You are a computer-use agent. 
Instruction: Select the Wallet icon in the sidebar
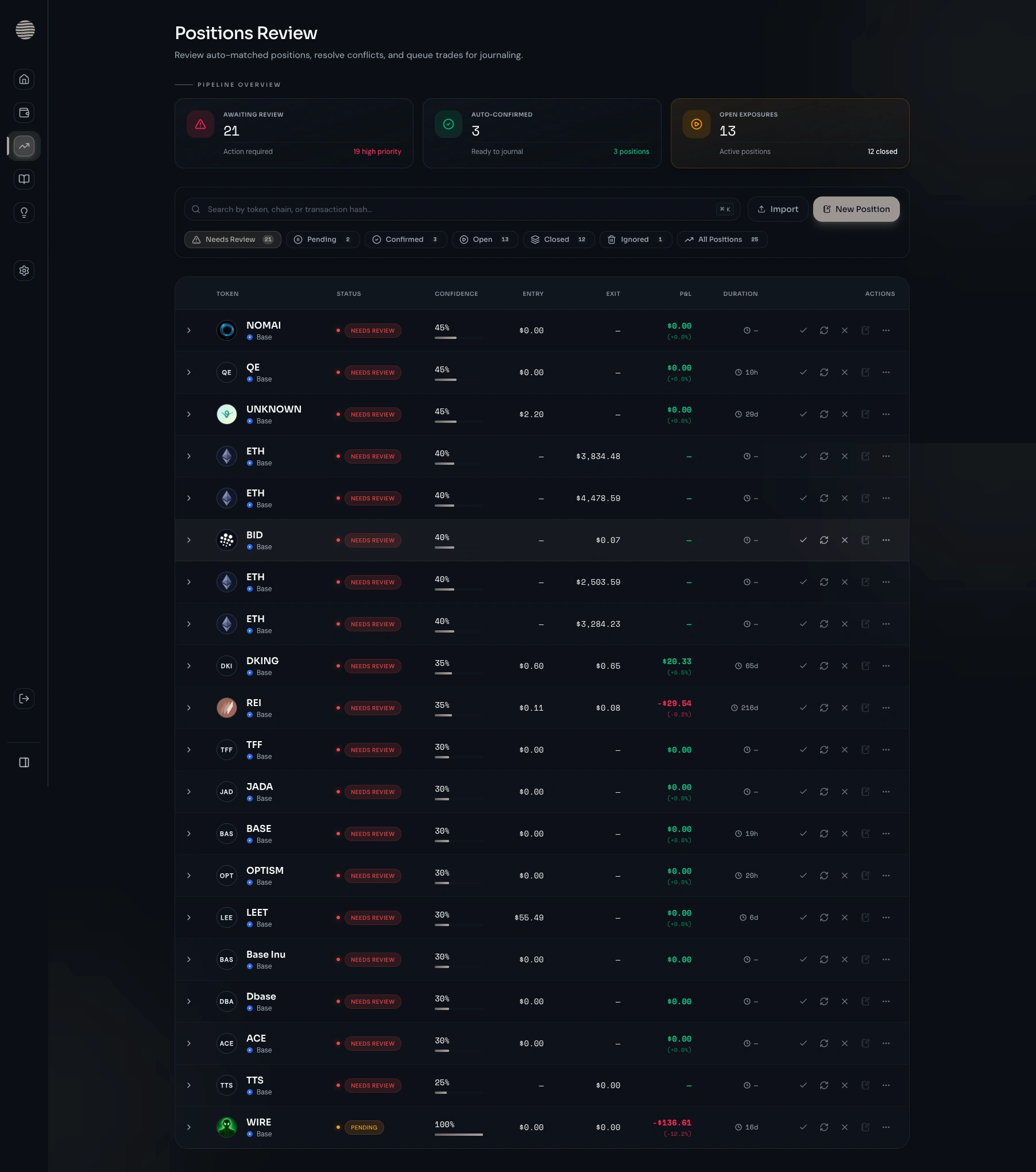click(24, 113)
